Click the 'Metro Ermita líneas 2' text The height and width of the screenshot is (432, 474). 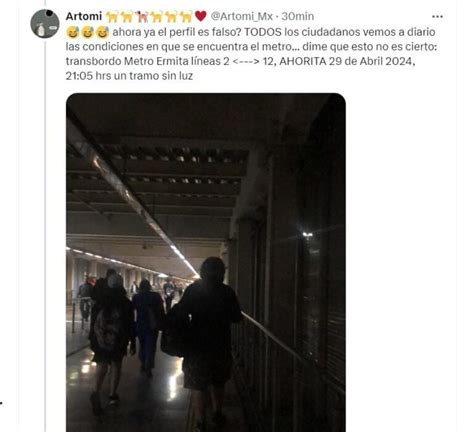176,61
